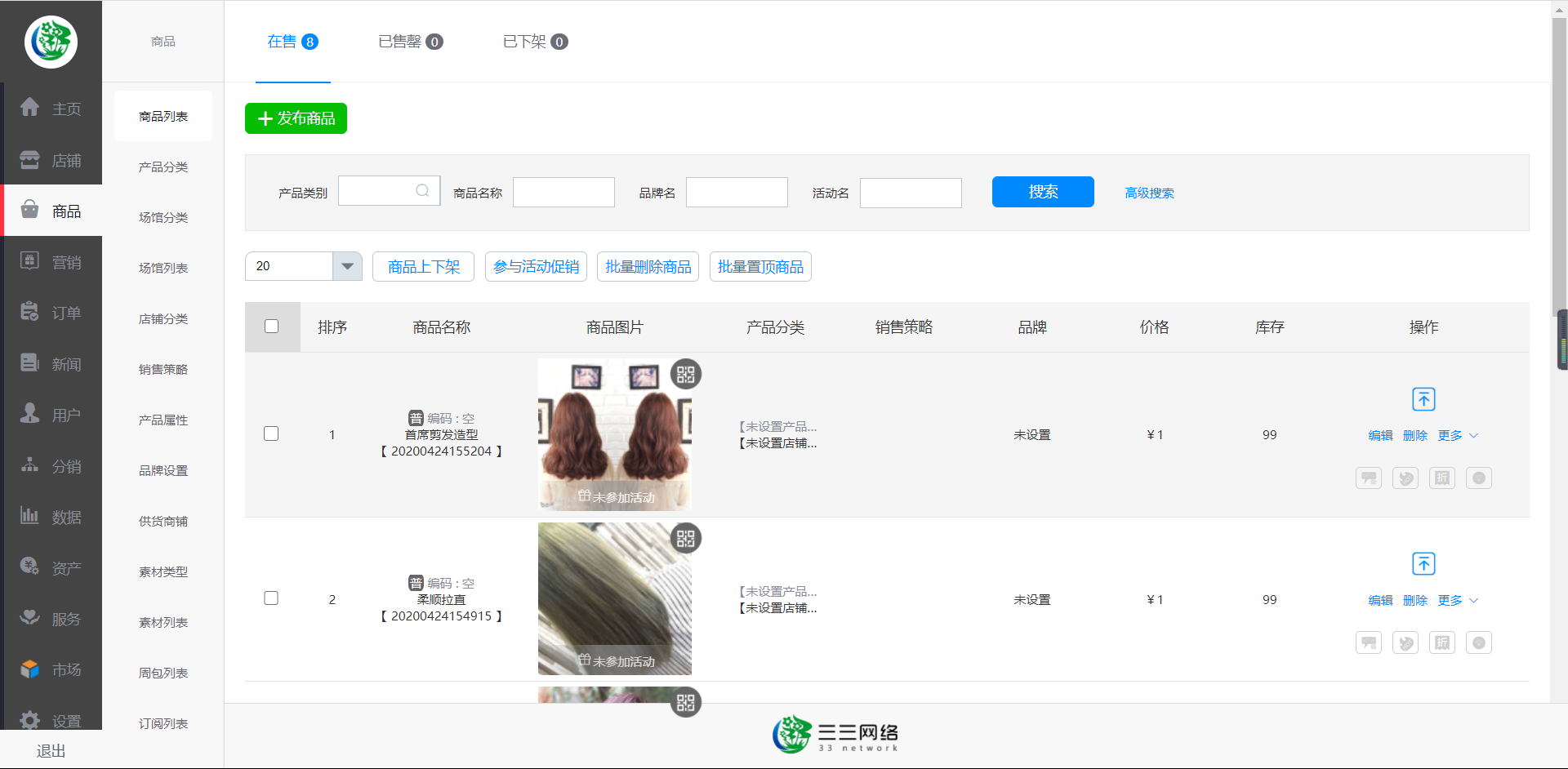Click the 商品名称 search input field
This screenshot has height=769, width=1568.
tap(563, 193)
